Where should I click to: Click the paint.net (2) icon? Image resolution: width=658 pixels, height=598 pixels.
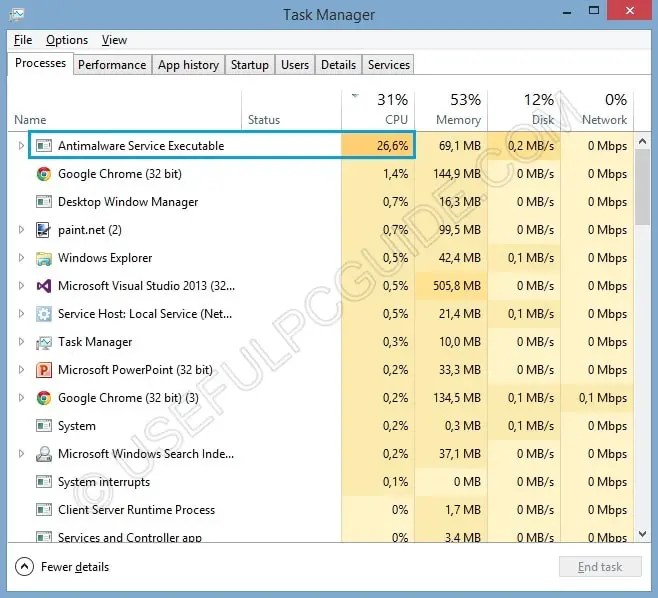pyautogui.click(x=44, y=230)
